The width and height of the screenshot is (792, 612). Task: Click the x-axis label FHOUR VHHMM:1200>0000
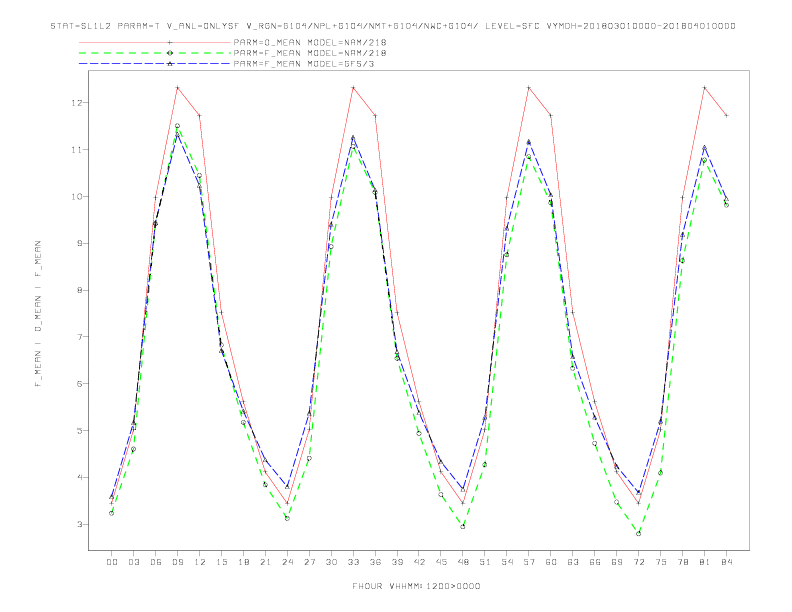pos(416,586)
